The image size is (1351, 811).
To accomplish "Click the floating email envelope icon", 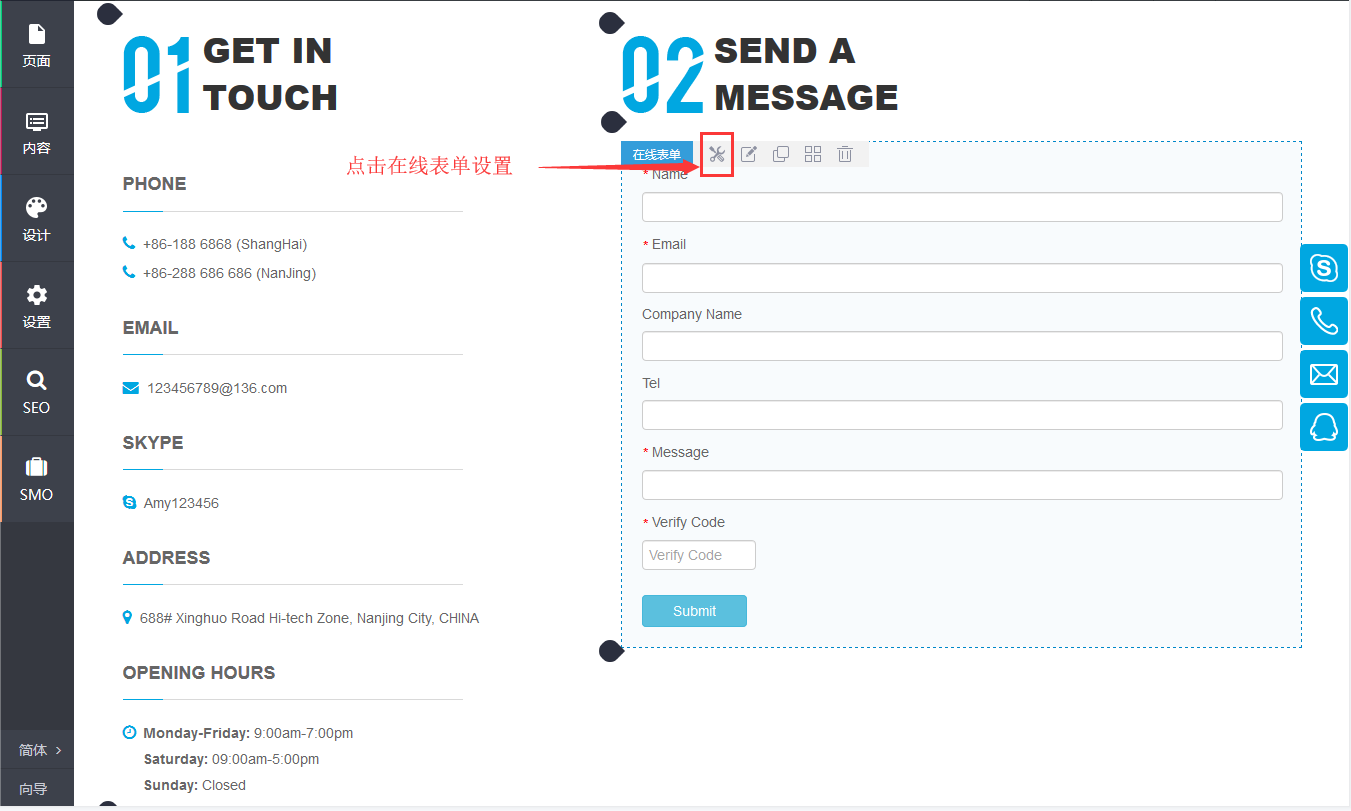I will coord(1324,374).
